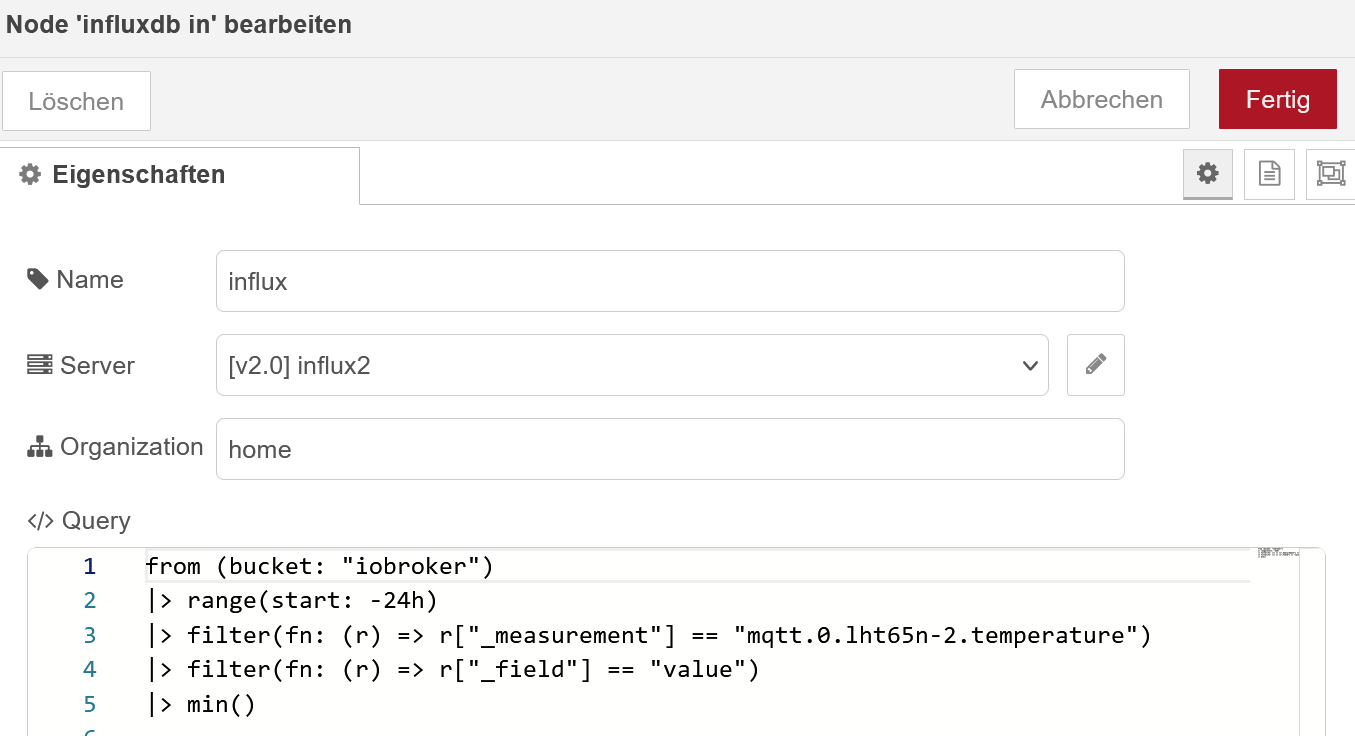Screen dimensions: 1355x736
Task: Click the server icon beside Server label
Action: 39,365
